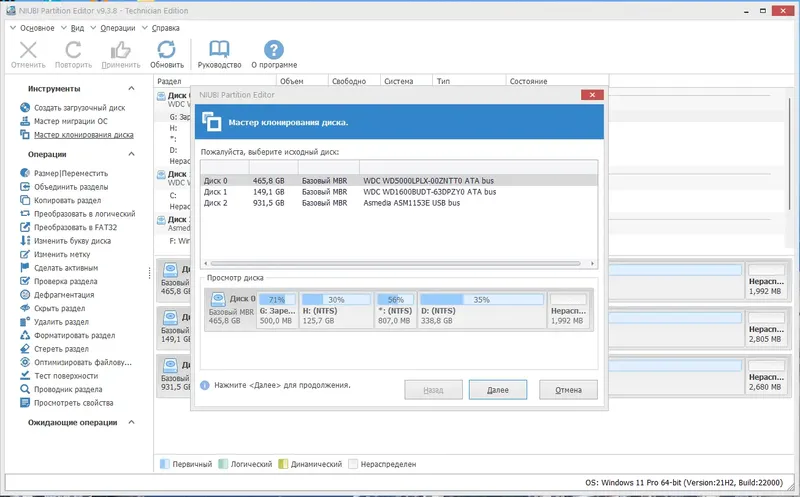The image size is (800, 497).
Task: Open the Вид menu
Action: pos(77,28)
